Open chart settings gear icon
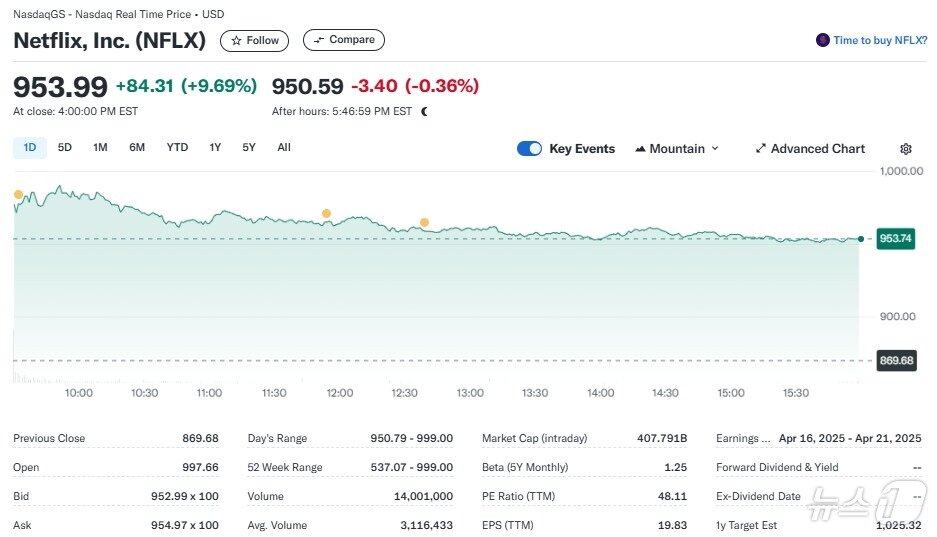The image size is (937, 537). tap(905, 149)
